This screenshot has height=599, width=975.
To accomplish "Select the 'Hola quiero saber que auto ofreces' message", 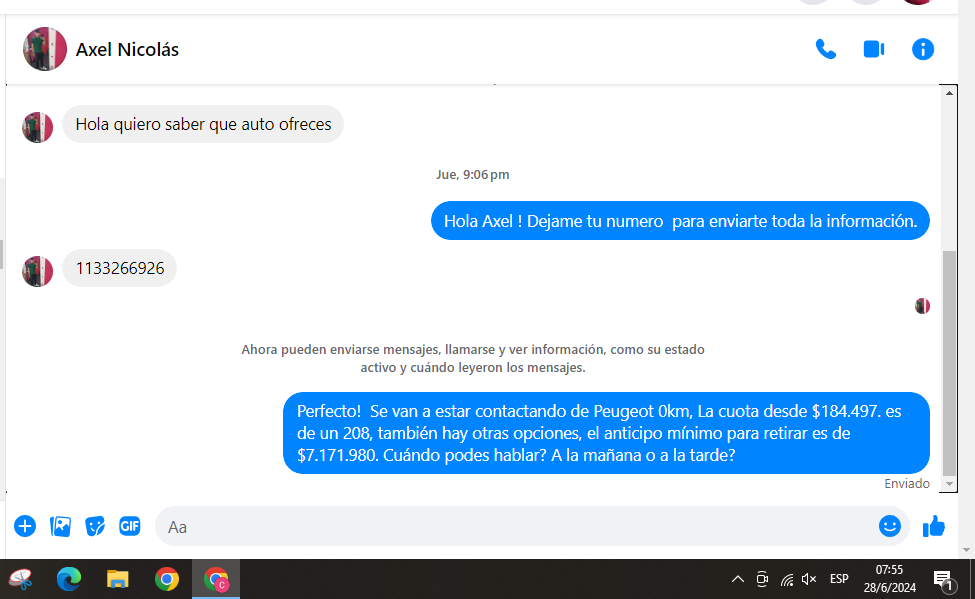I will pyautogui.click(x=203, y=124).
